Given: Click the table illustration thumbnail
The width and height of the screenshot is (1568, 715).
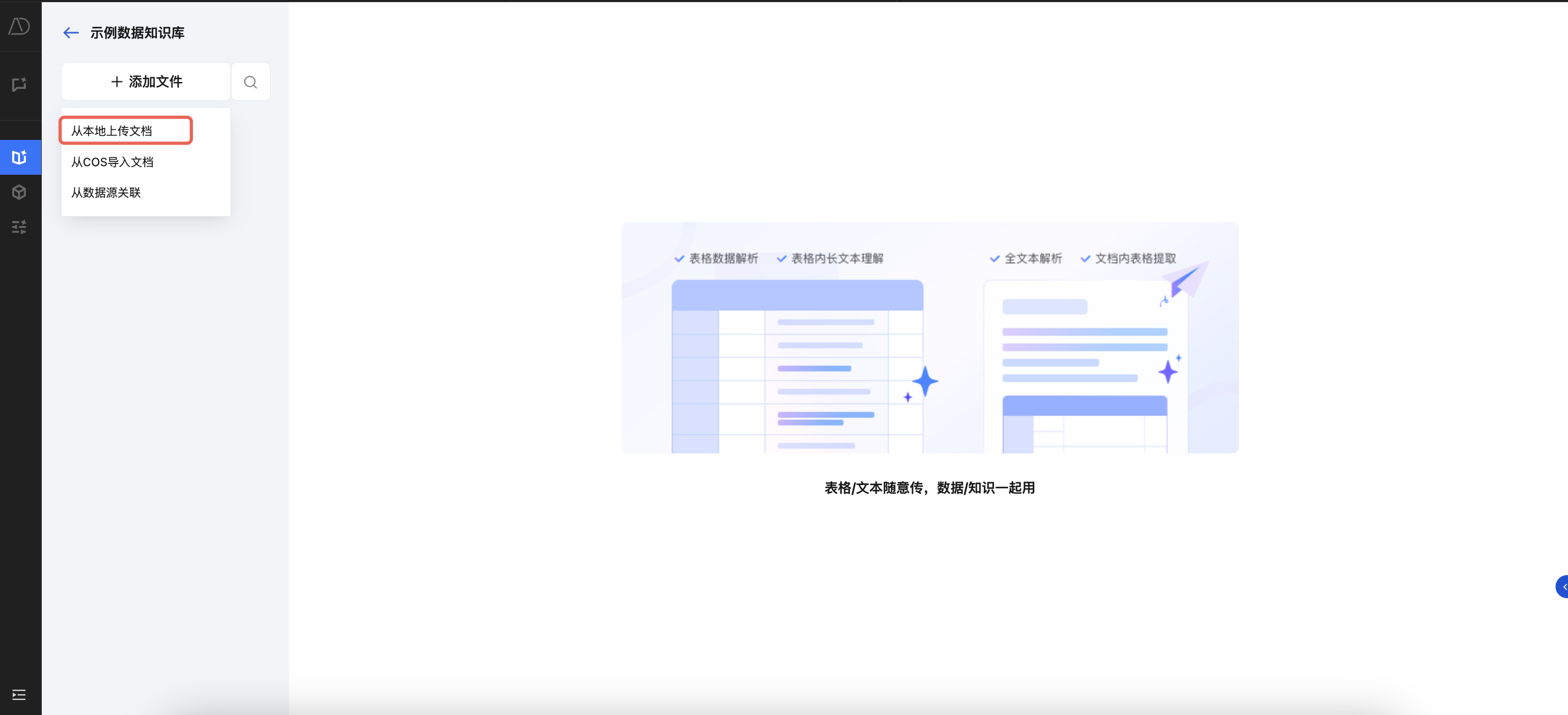Looking at the screenshot, I should tap(797, 366).
